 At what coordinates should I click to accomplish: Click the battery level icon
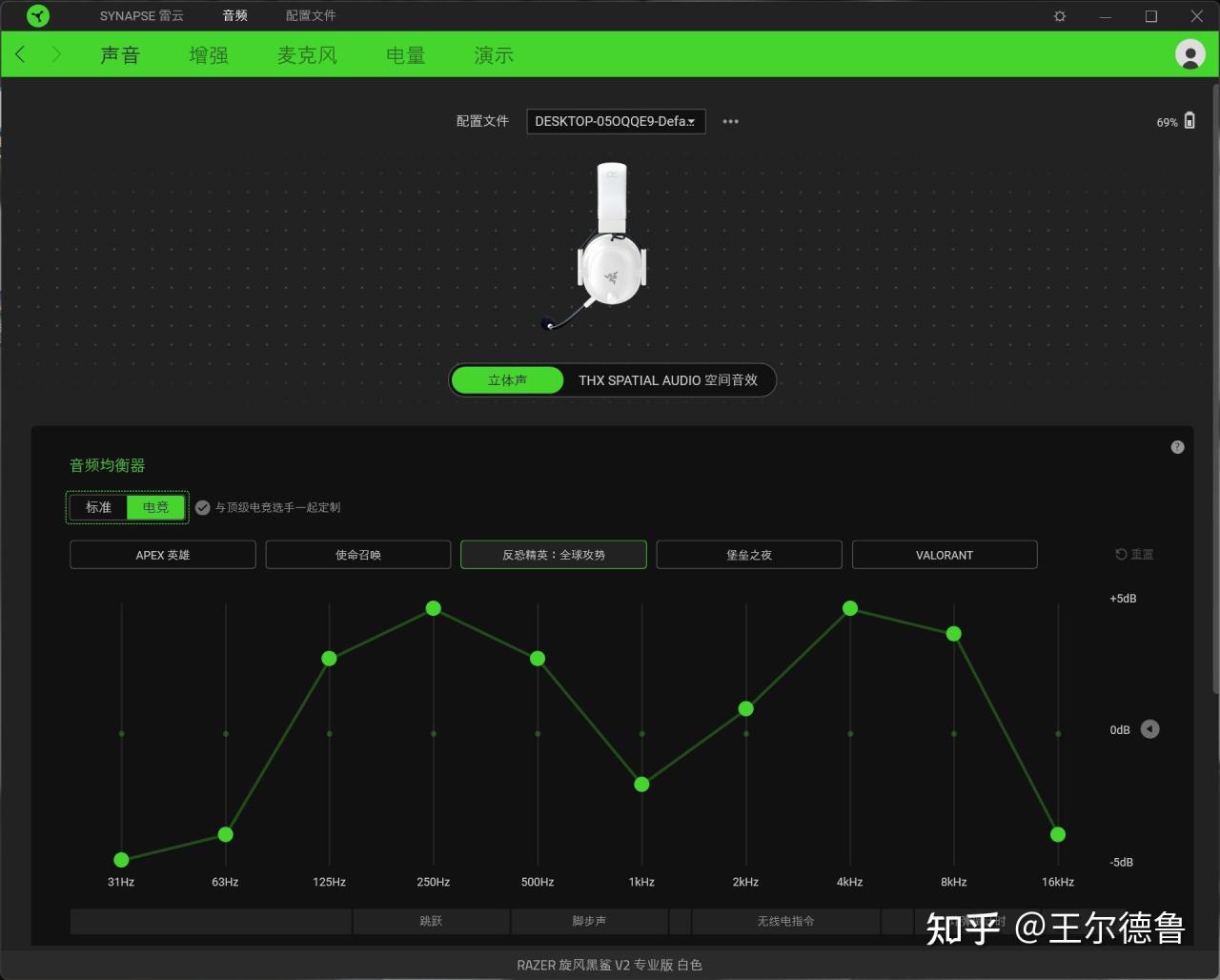(x=1189, y=121)
